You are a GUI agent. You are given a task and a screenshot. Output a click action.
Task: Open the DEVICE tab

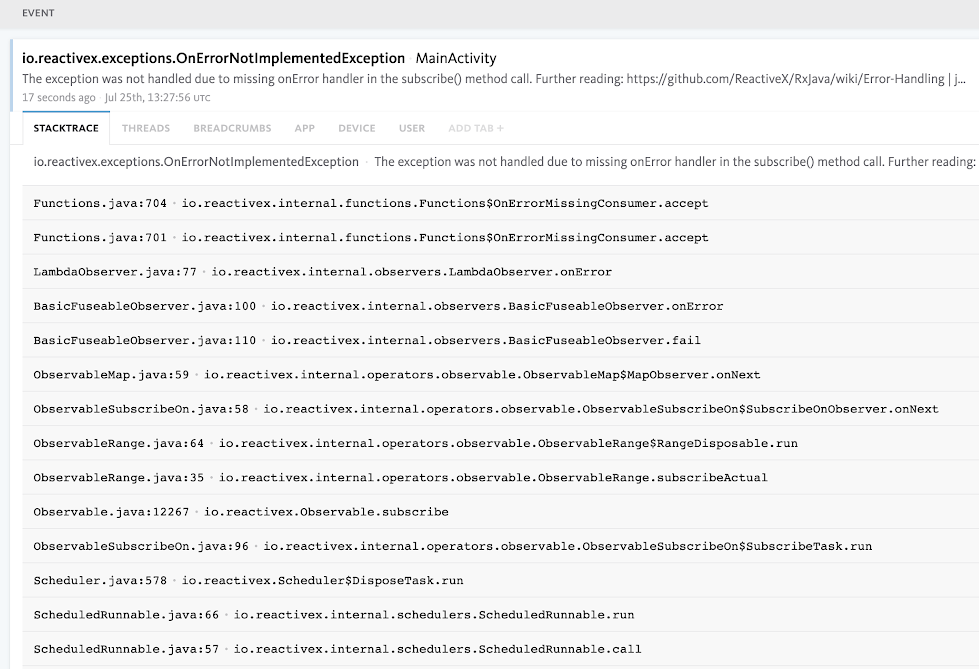357,128
